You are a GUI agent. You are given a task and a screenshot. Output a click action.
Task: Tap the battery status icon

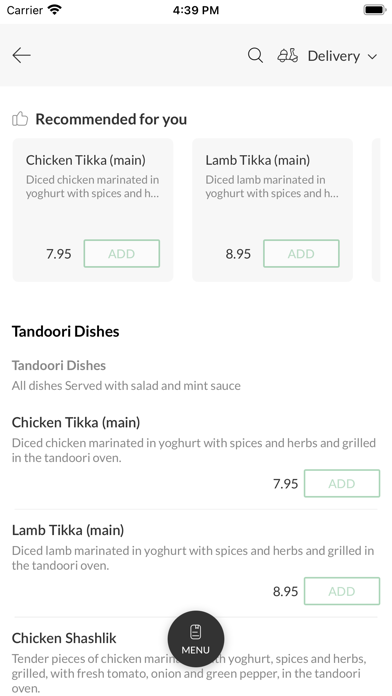tap(375, 10)
